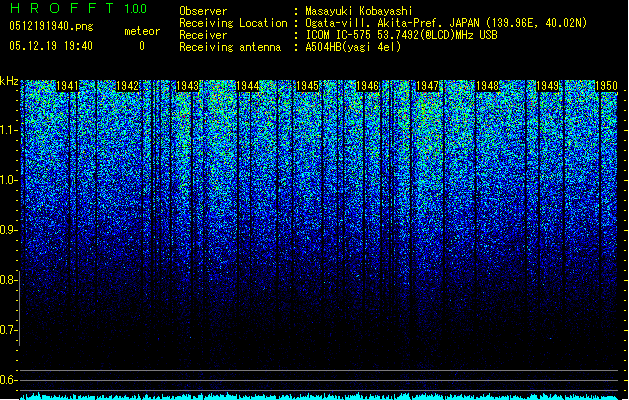The width and height of the screenshot is (629, 400).
Task: Click the 1946 time marker
Action: tap(367, 86)
